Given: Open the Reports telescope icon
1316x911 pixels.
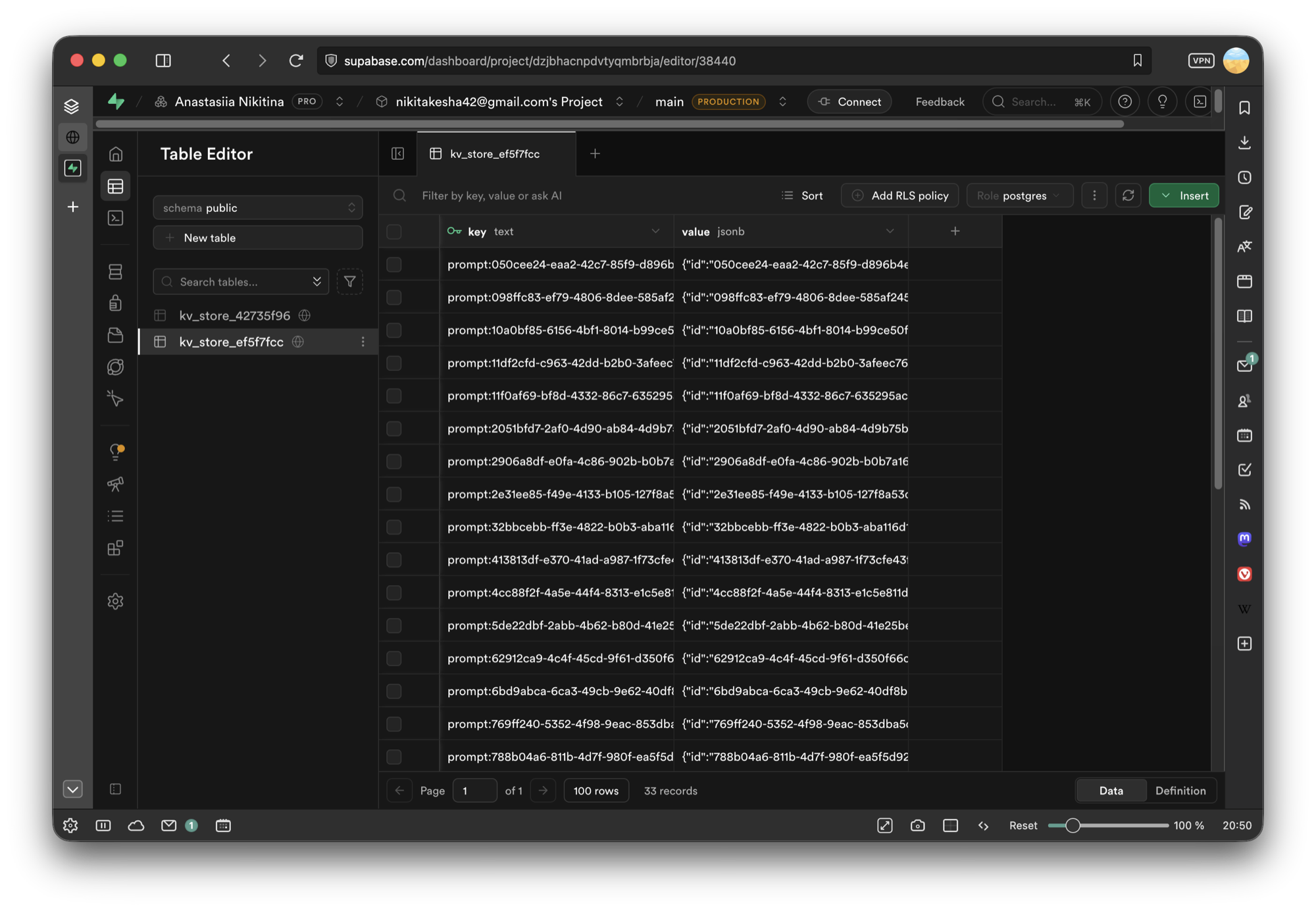Looking at the screenshot, I should (x=116, y=484).
